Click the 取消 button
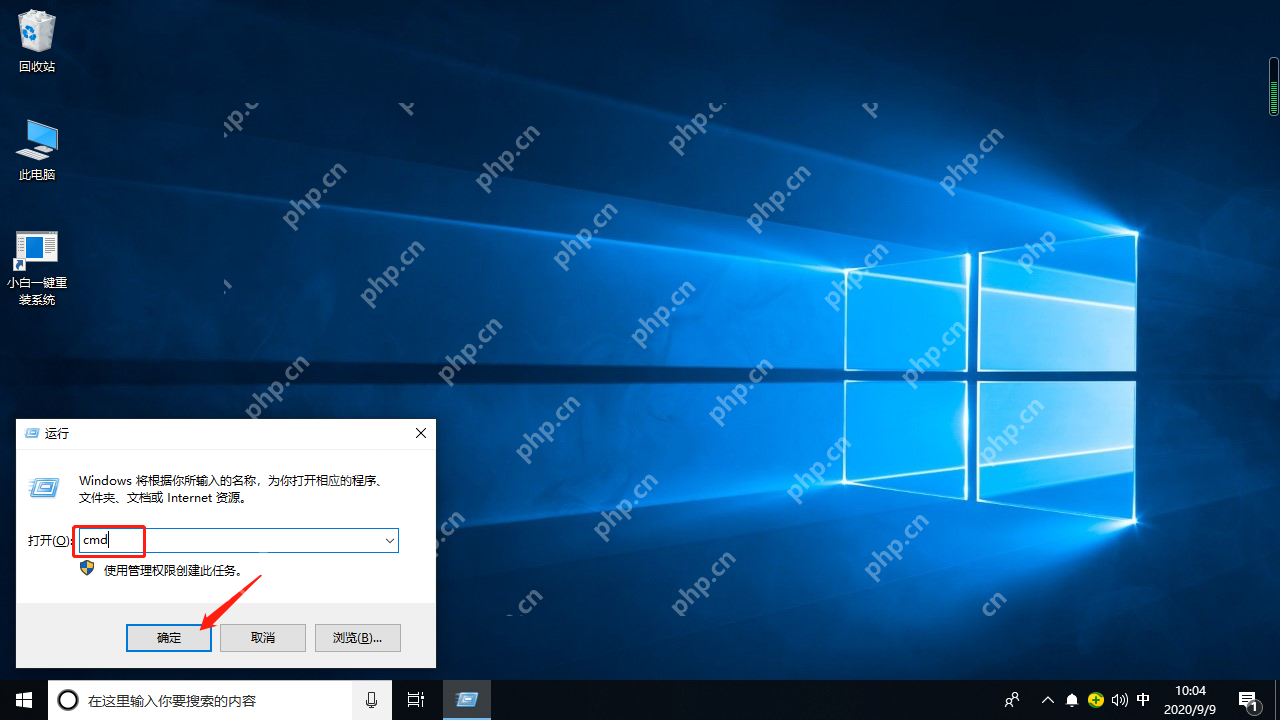Viewport: 1280px width, 720px height. coord(263,638)
